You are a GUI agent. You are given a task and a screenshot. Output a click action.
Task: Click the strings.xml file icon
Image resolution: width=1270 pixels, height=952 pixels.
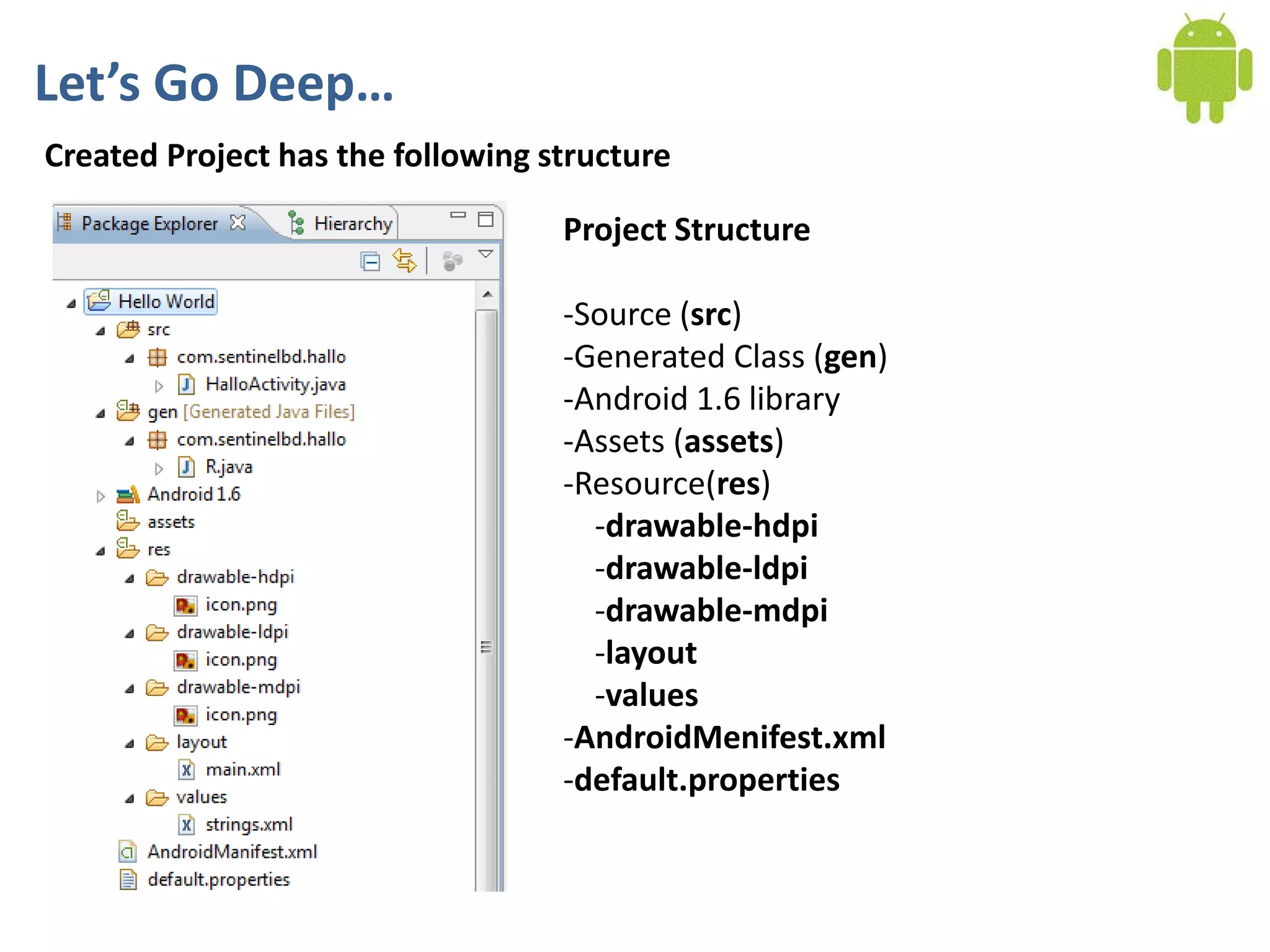coord(186,825)
